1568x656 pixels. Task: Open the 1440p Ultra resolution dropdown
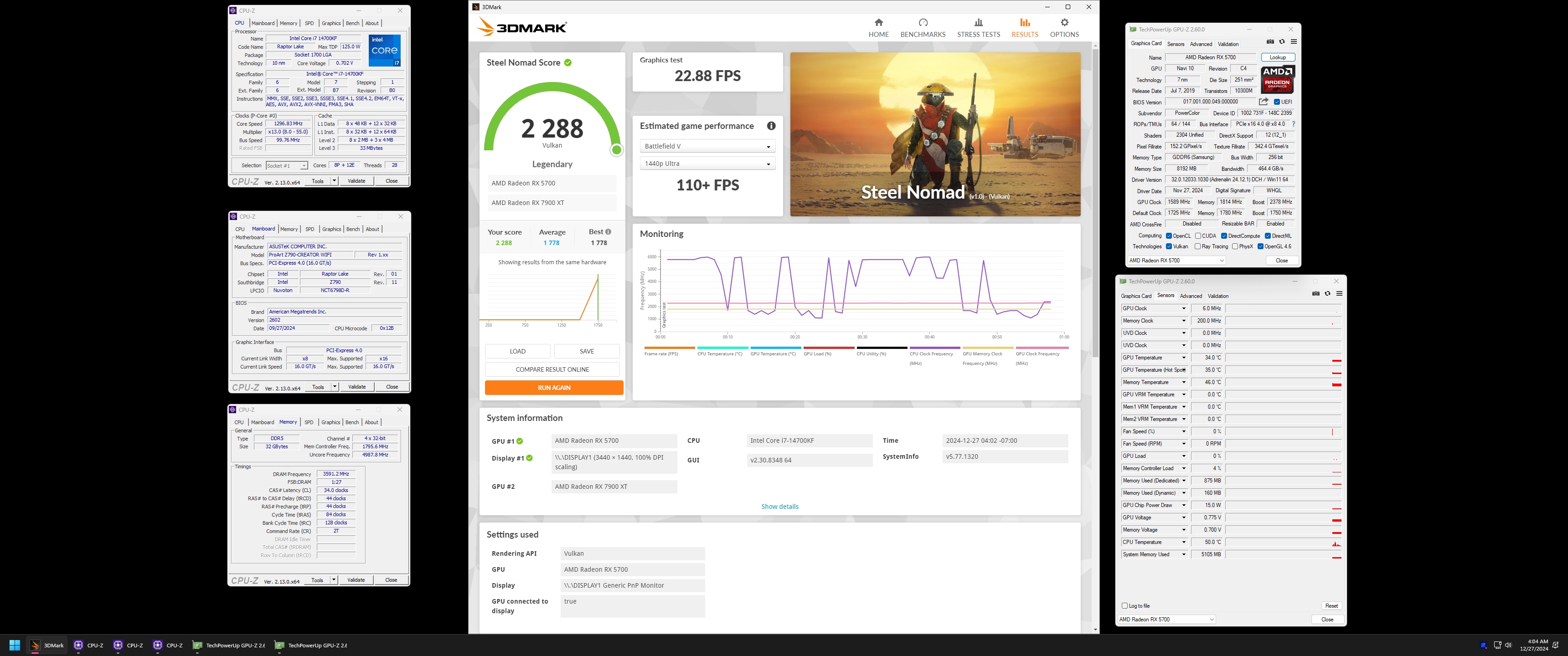point(707,164)
